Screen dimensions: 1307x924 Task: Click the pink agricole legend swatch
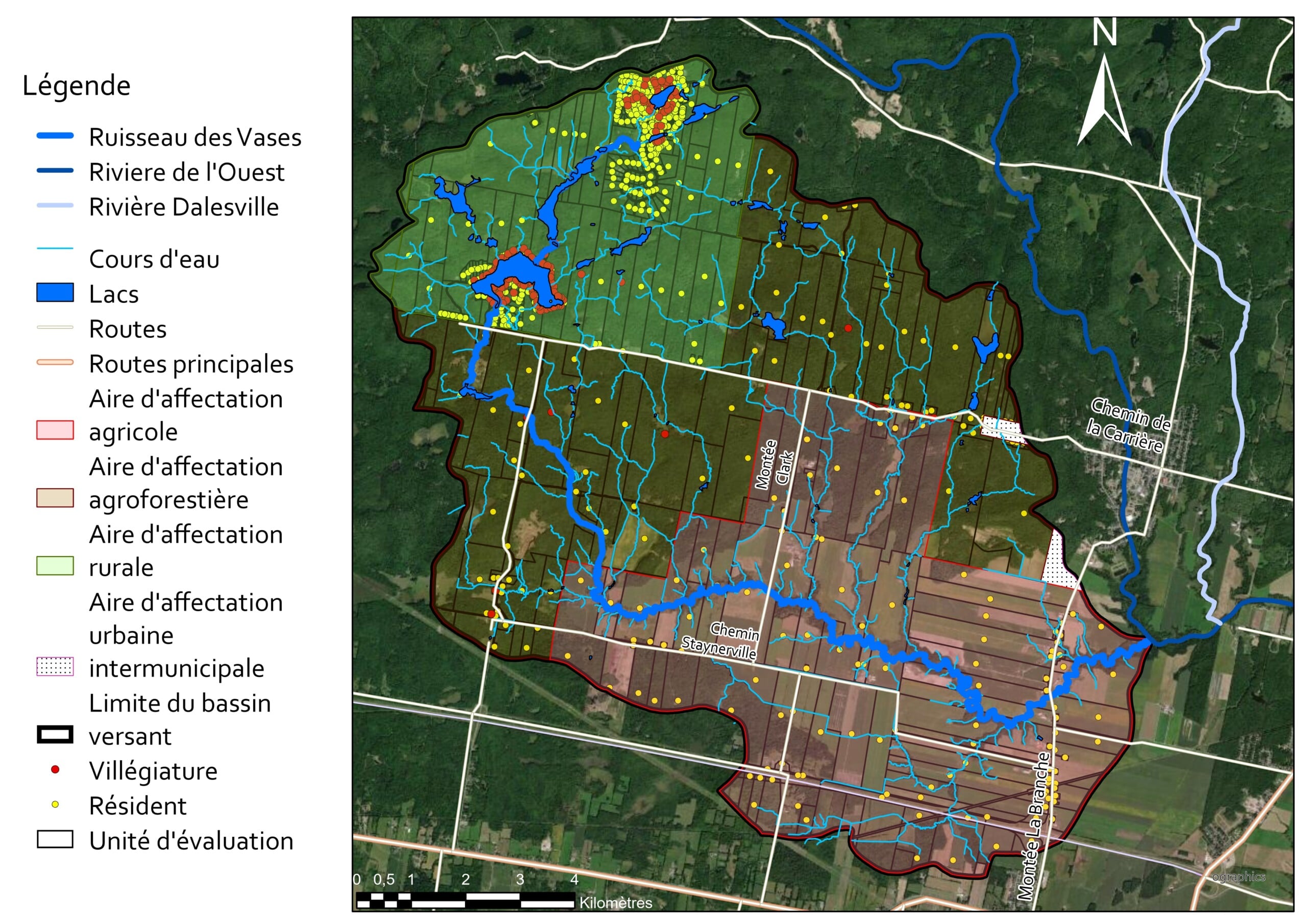point(55,430)
